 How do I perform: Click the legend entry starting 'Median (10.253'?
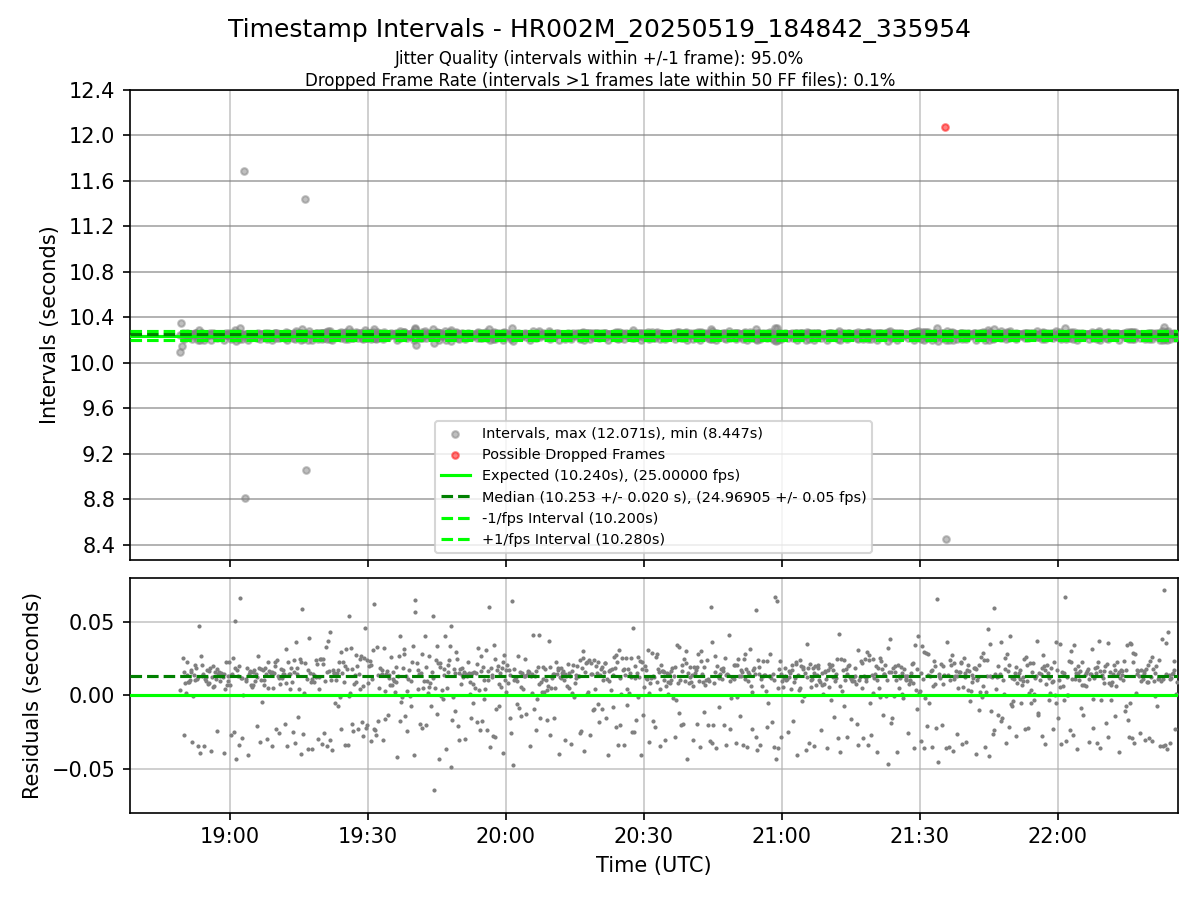click(674, 497)
